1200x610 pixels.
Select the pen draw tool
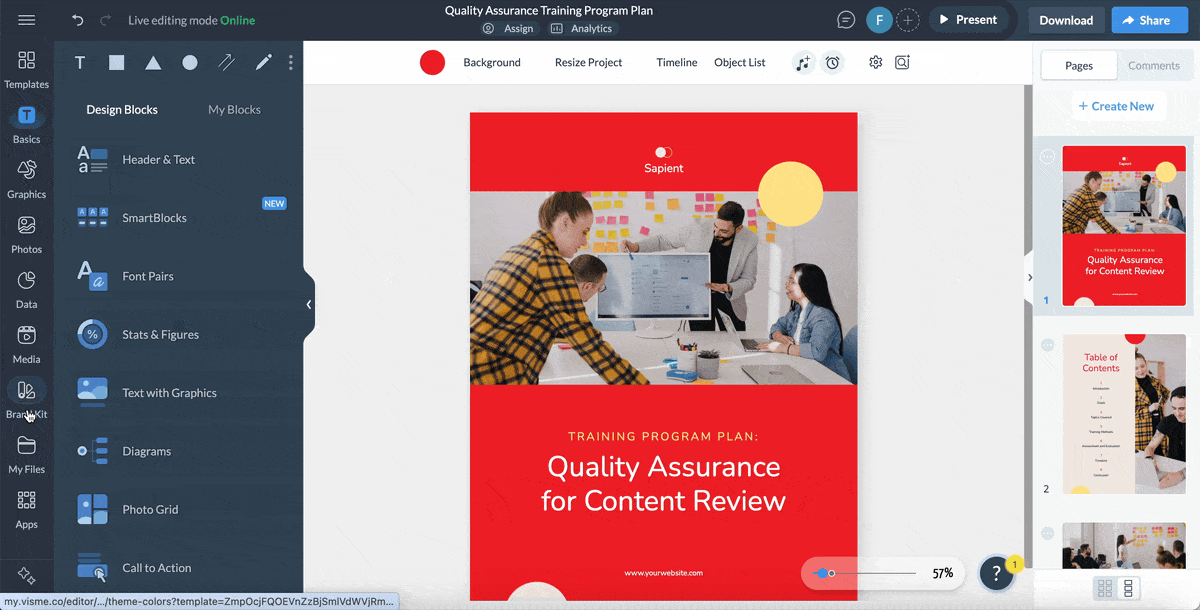click(263, 62)
